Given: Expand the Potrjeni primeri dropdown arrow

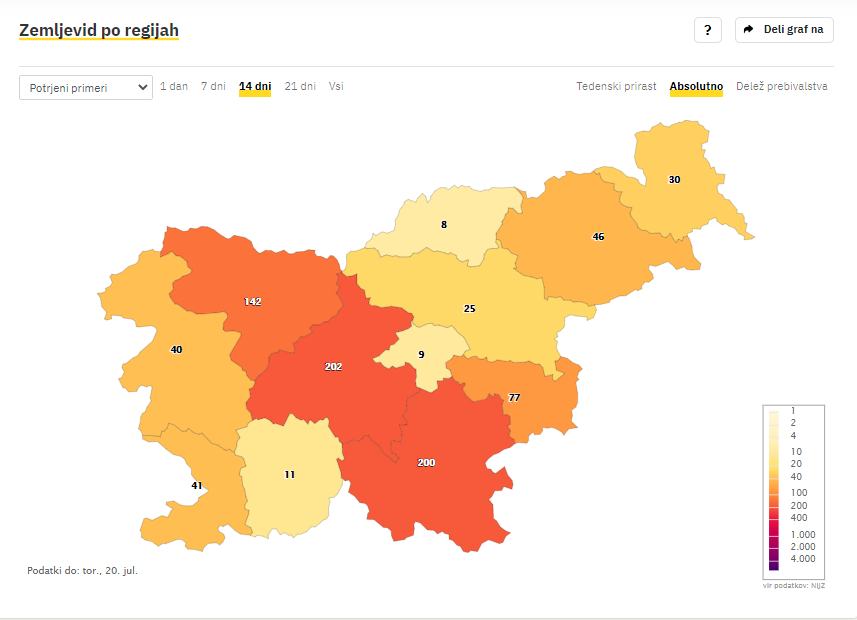Looking at the screenshot, I should pyautogui.click(x=143, y=87).
